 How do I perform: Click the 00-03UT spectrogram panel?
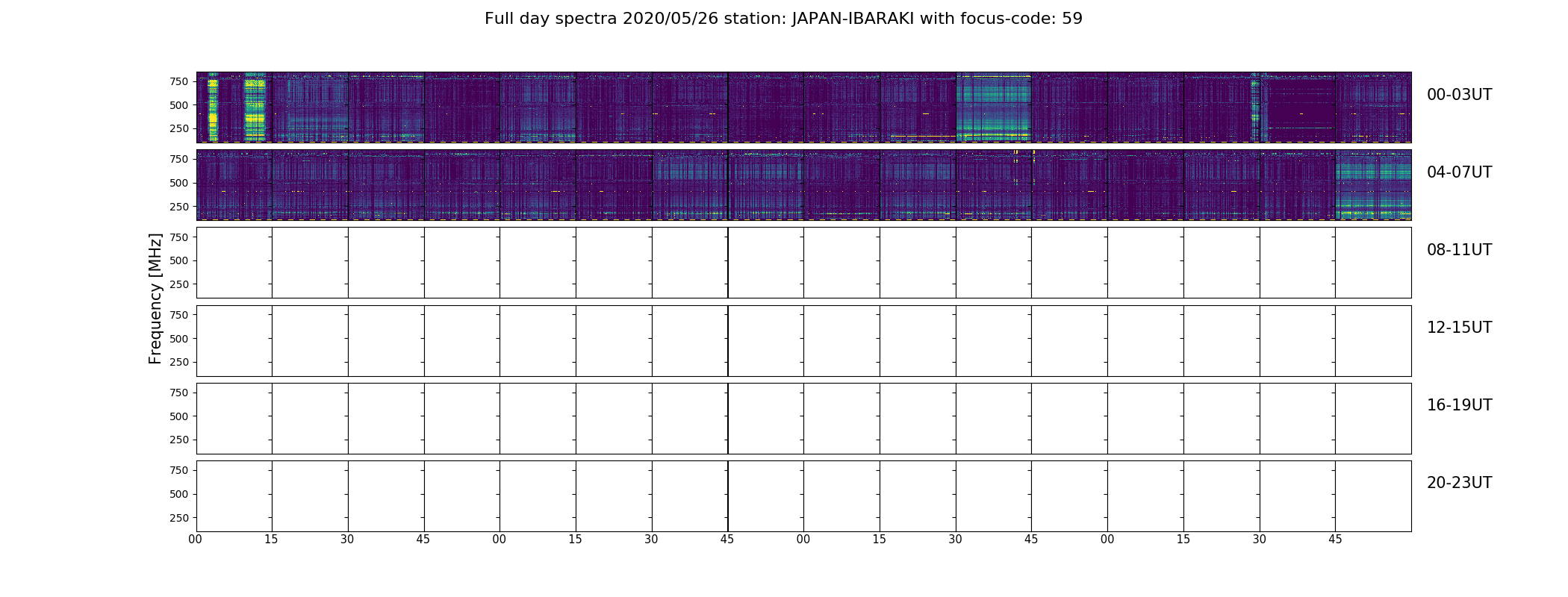[x=803, y=107]
